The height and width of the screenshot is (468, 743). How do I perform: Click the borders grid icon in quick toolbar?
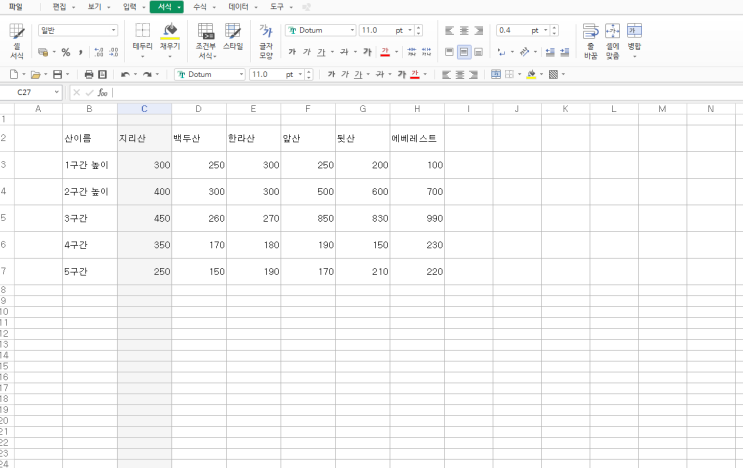tap(509, 74)
